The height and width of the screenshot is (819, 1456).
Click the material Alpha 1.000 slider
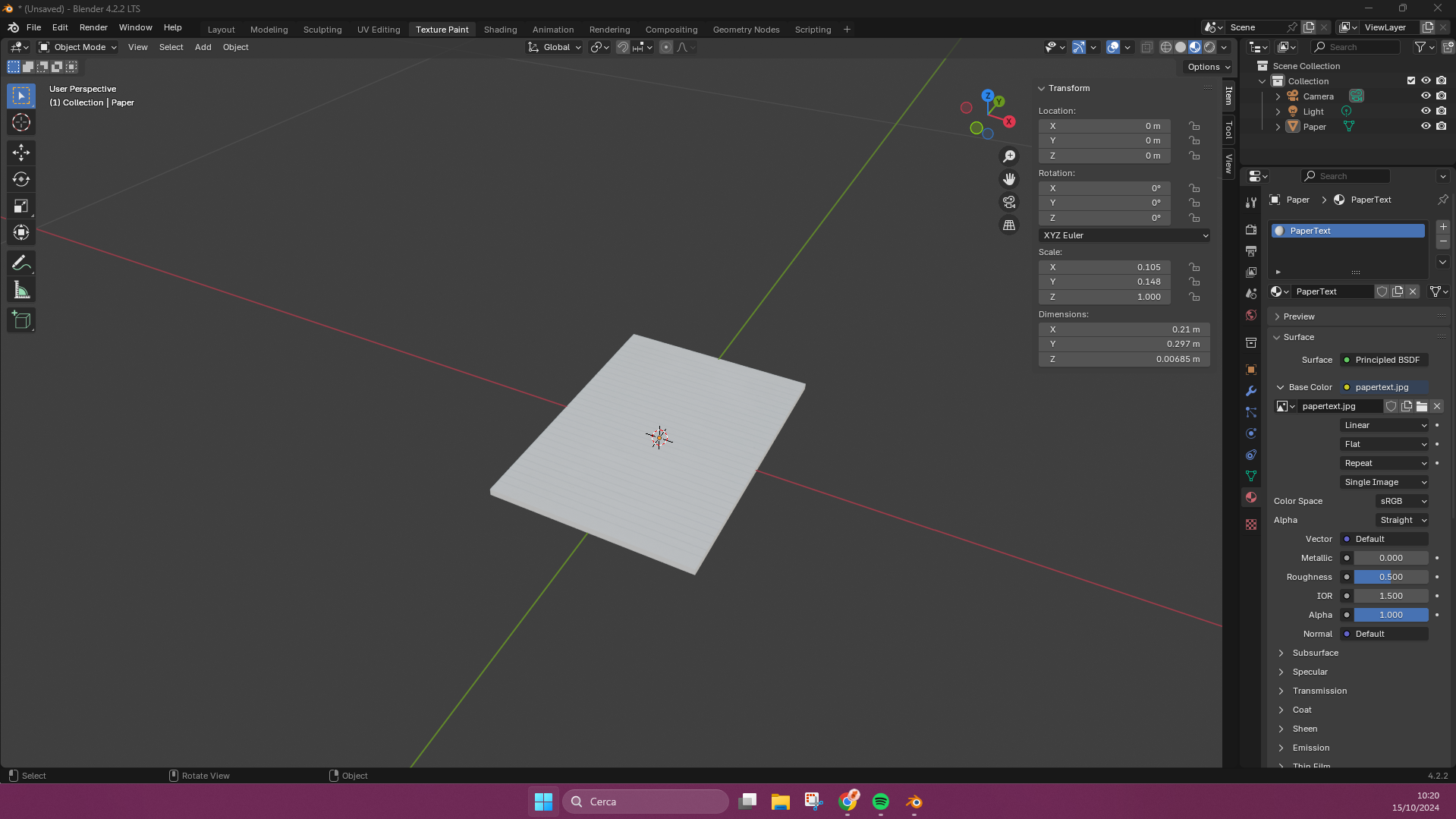coord(1392,615)
